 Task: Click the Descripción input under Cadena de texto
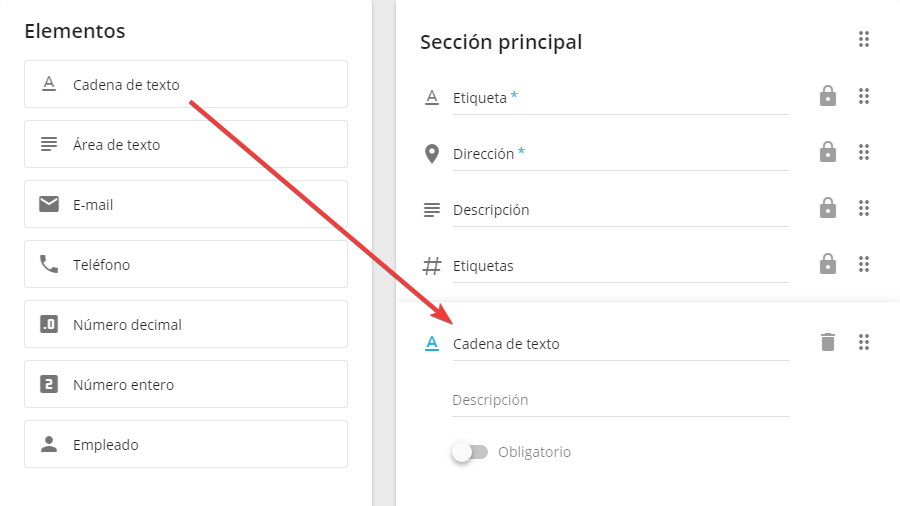[621, 400]
